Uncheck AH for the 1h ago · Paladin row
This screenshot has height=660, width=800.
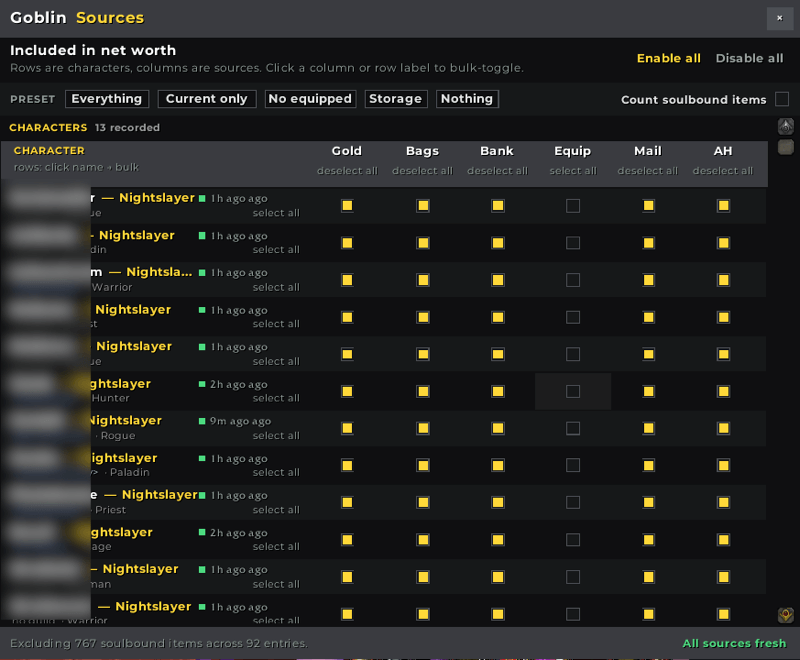point(723,466)
